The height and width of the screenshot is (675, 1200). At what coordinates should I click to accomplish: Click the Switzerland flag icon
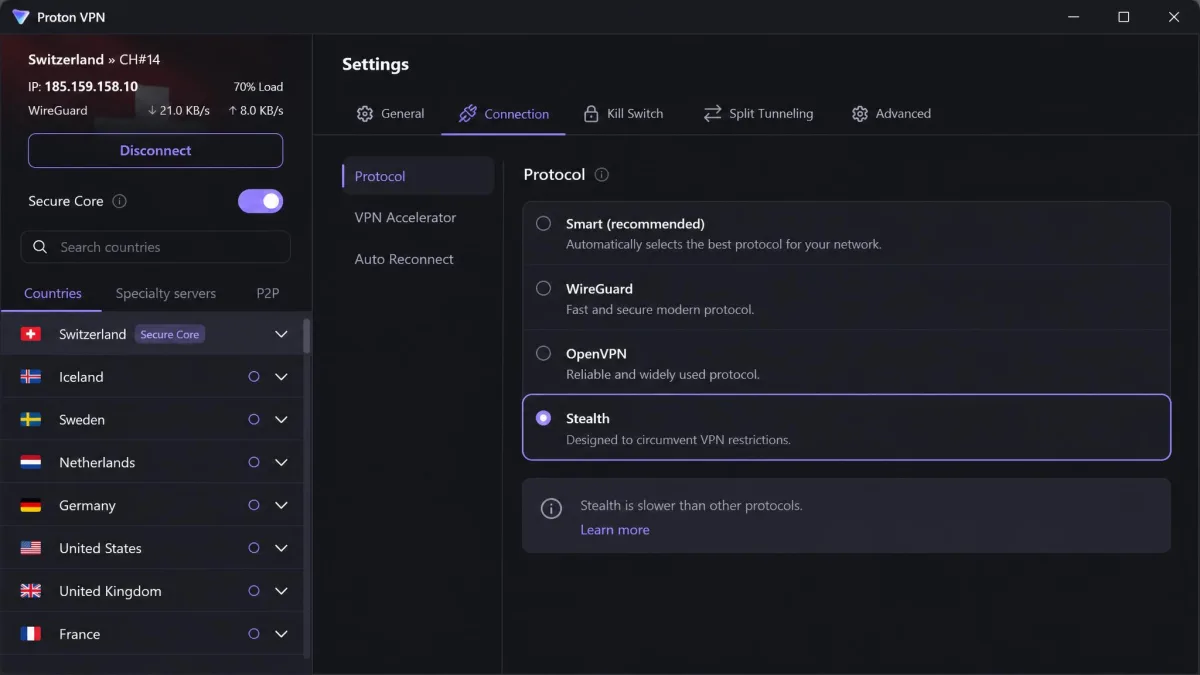click(x=31, y=334)
